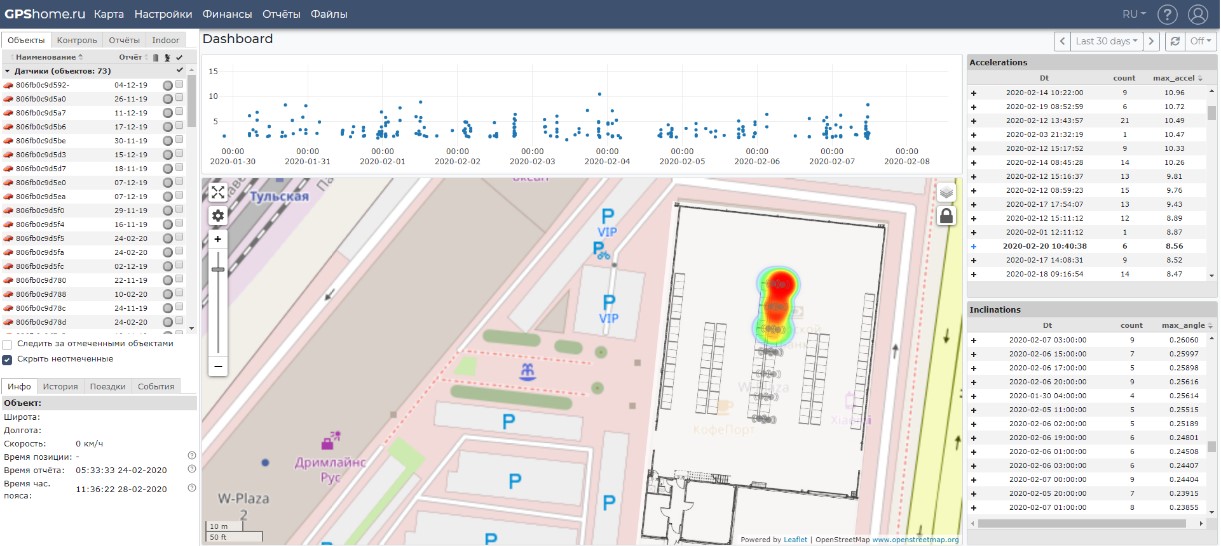
Task: Click help icon beside Время позиции
Action: [191, 456]
